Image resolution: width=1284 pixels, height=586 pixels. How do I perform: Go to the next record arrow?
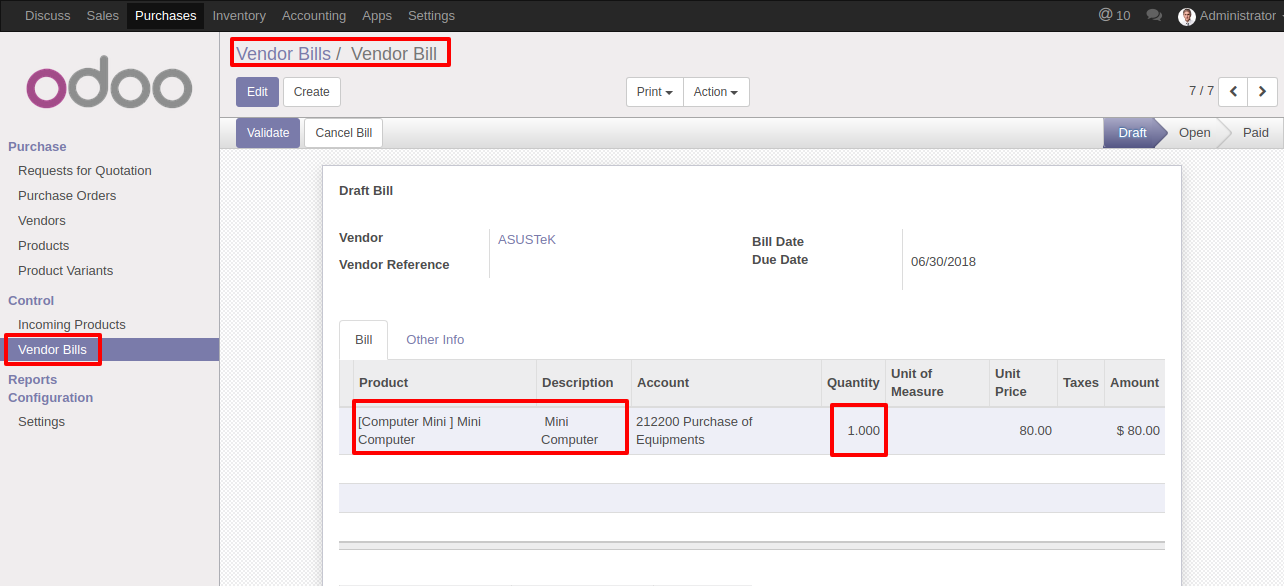pos(1263,92)
